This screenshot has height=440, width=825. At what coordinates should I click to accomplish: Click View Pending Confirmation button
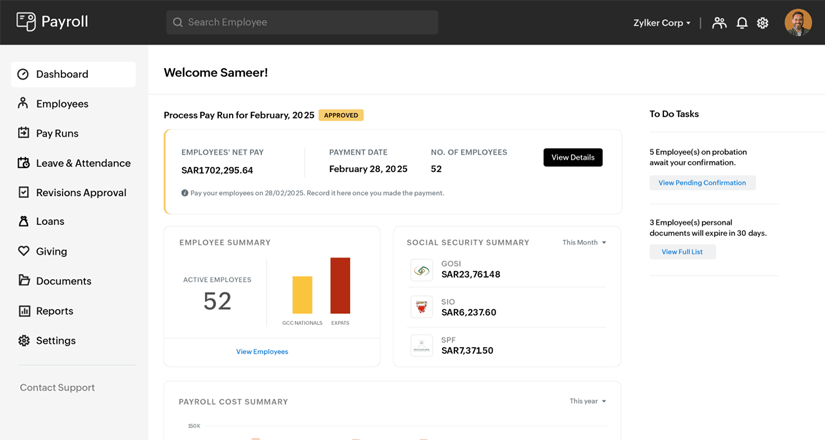(702, 183)
